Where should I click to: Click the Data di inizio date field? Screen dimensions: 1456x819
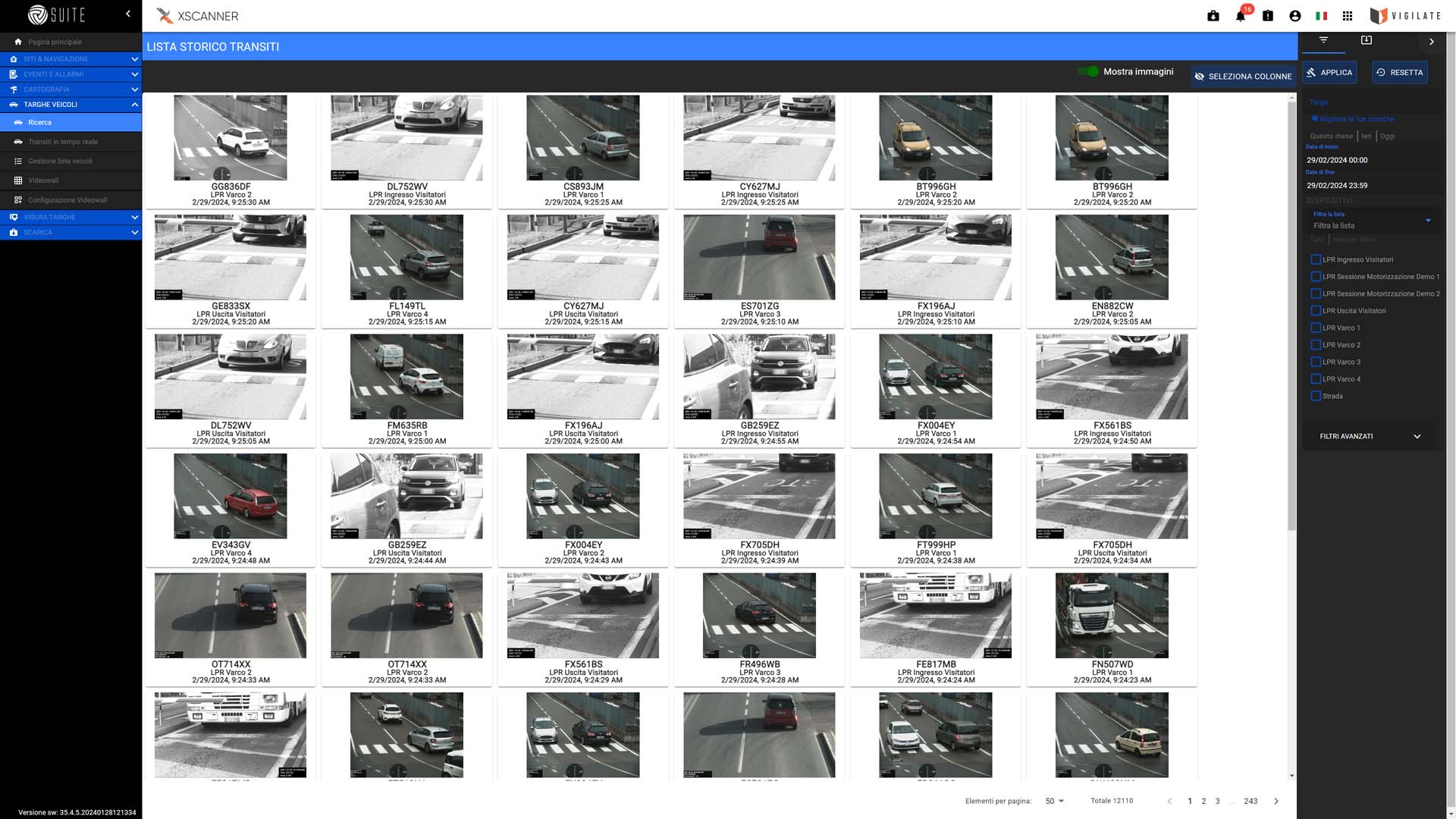1371,160
